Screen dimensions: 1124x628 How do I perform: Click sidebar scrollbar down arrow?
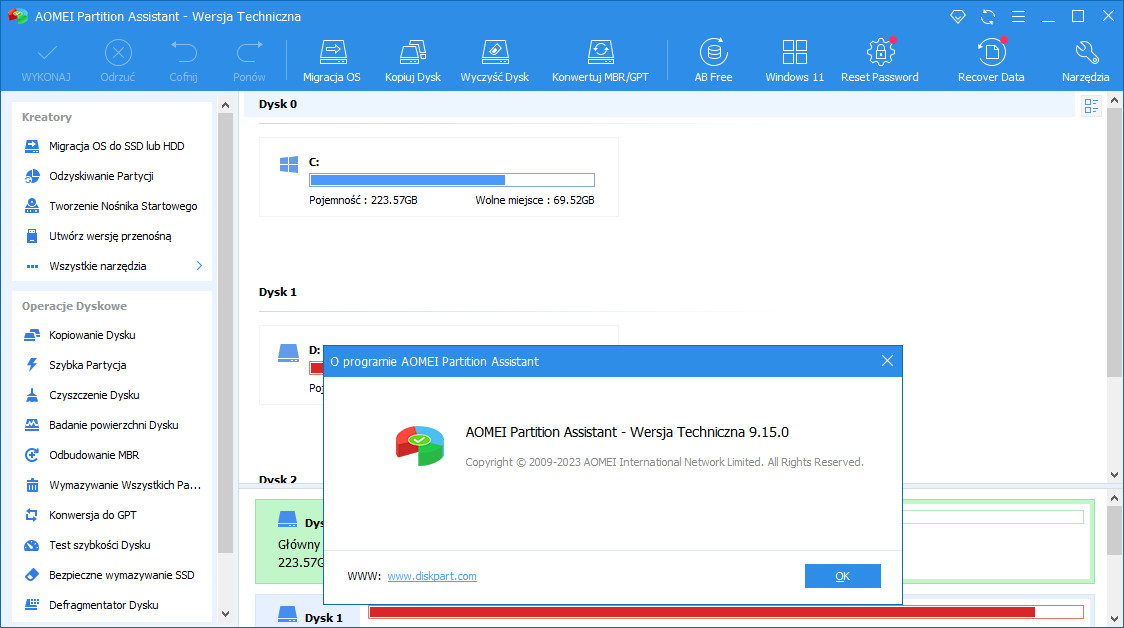click(x=226, y=614)
